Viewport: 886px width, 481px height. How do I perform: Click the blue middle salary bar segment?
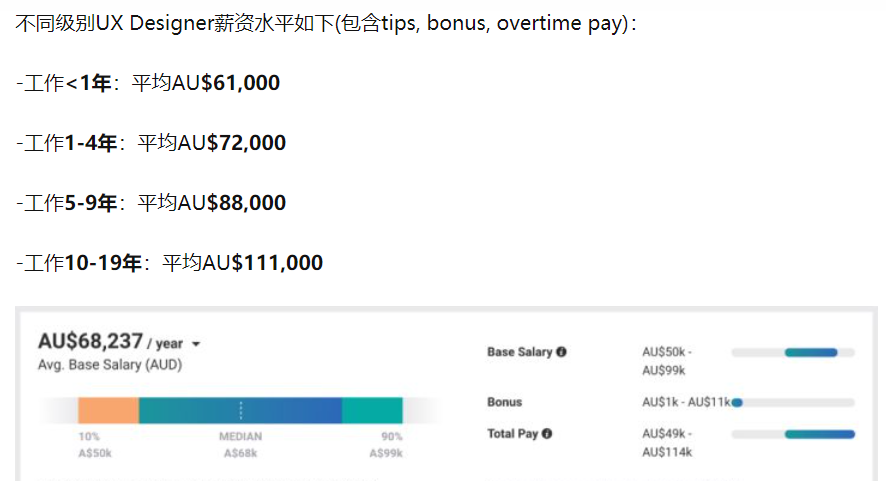[290, 410]
